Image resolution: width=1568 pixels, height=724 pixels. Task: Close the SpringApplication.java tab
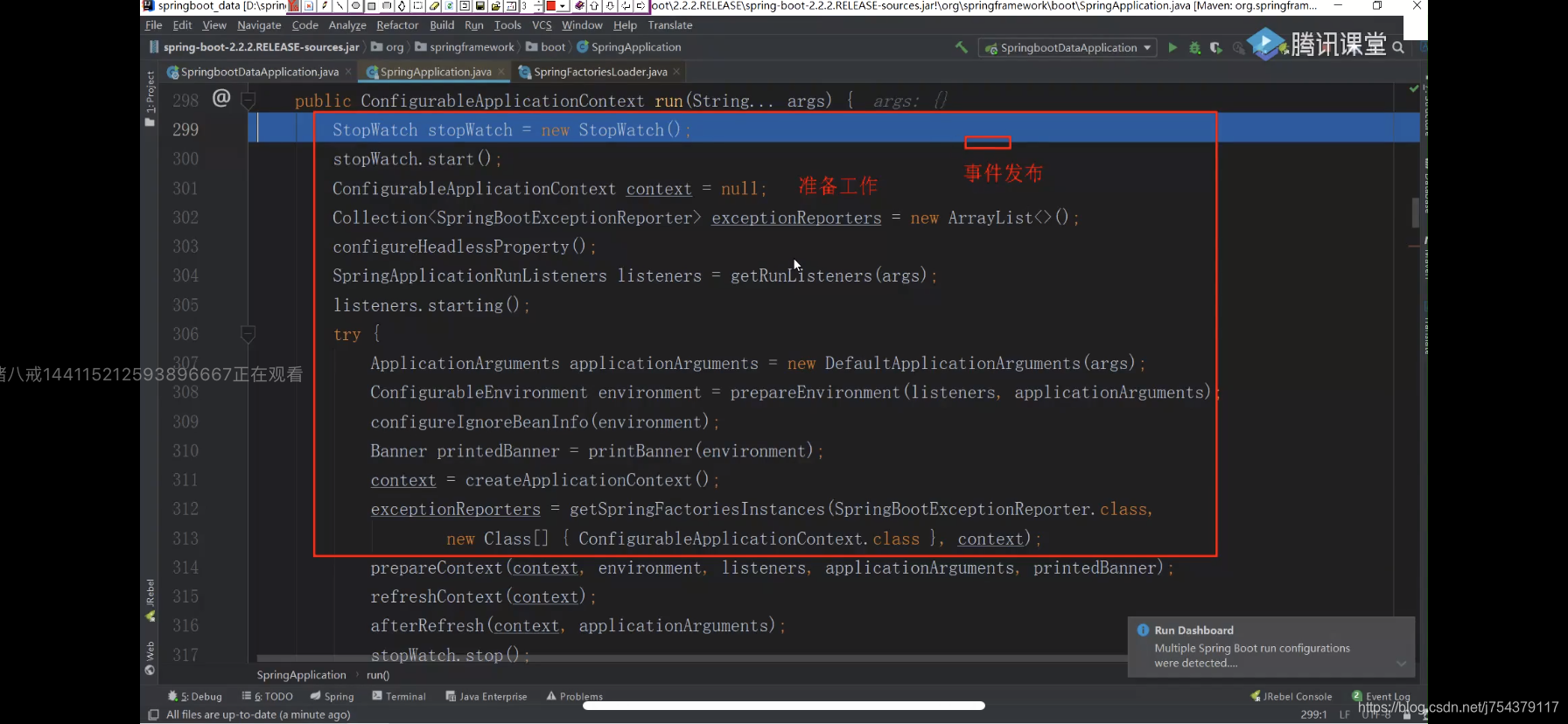click(x=501, y=72)
